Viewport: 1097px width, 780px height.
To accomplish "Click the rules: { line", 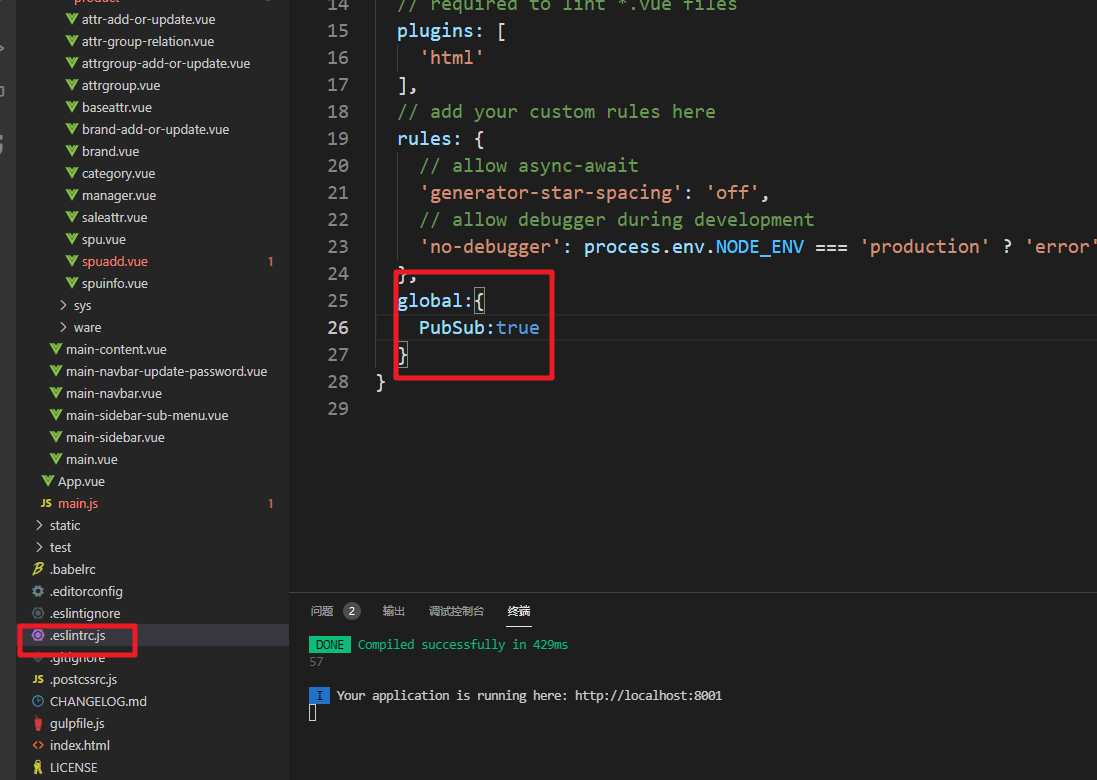I will tap(441, 139).
